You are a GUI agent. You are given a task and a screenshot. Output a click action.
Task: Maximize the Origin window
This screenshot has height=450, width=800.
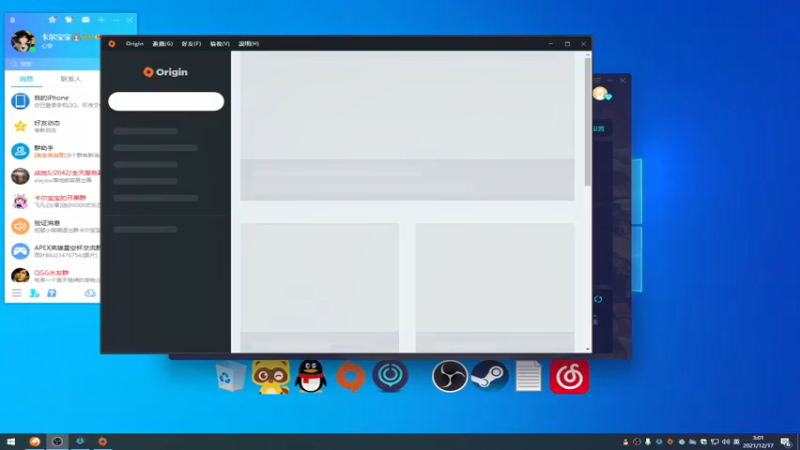pos(567,44)
